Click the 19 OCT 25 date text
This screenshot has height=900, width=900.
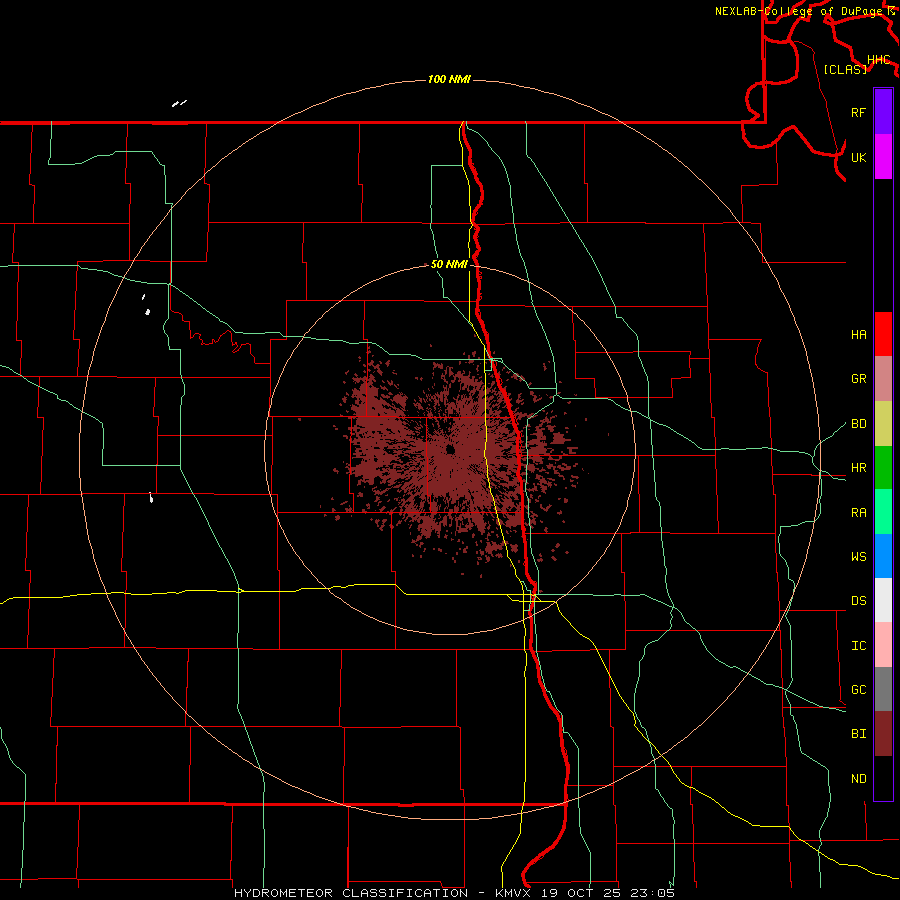[579, 893]
